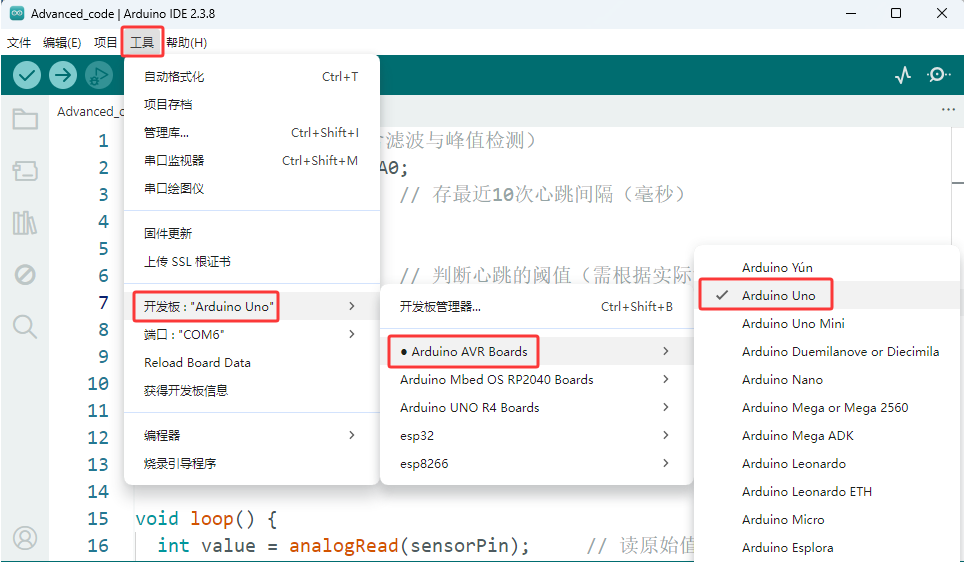This screenshot has width=966, height=564.
Task: Expand the esp8266 boards submenu arrow
Action: pyautogui.click(x=666, y=463)
